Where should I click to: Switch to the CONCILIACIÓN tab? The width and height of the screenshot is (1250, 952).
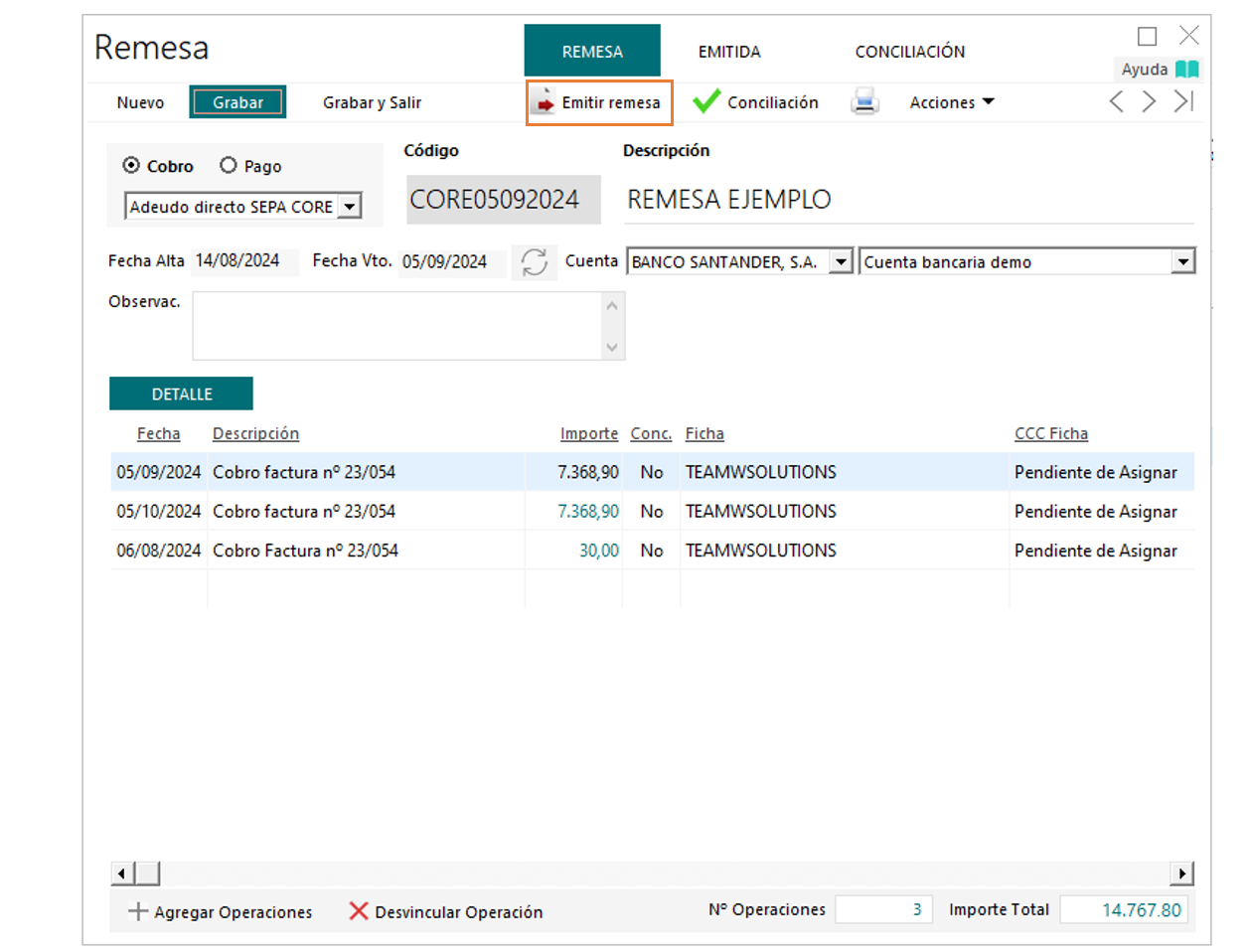click(x=910, y=52)
